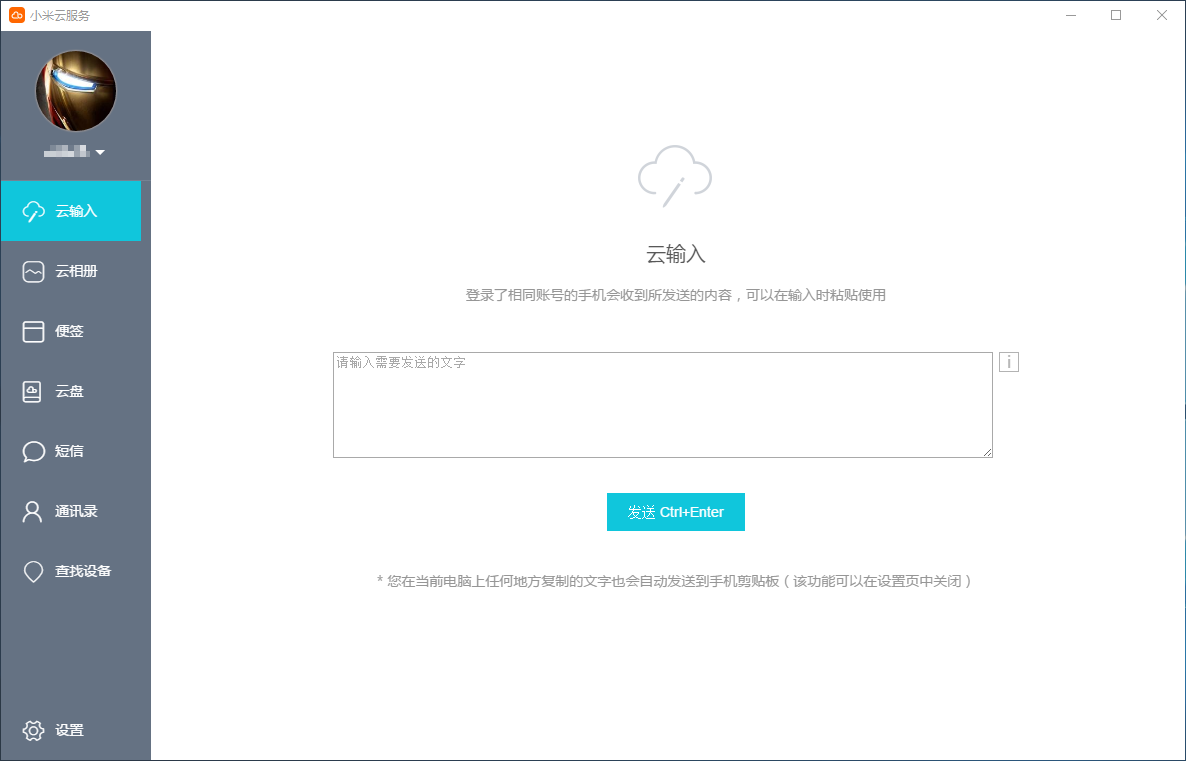The width and height of the screenshot is (1186, 761).
Task: Click the 短信 message bubble icon
Action: pyautogui.click(x=33, y=452)
